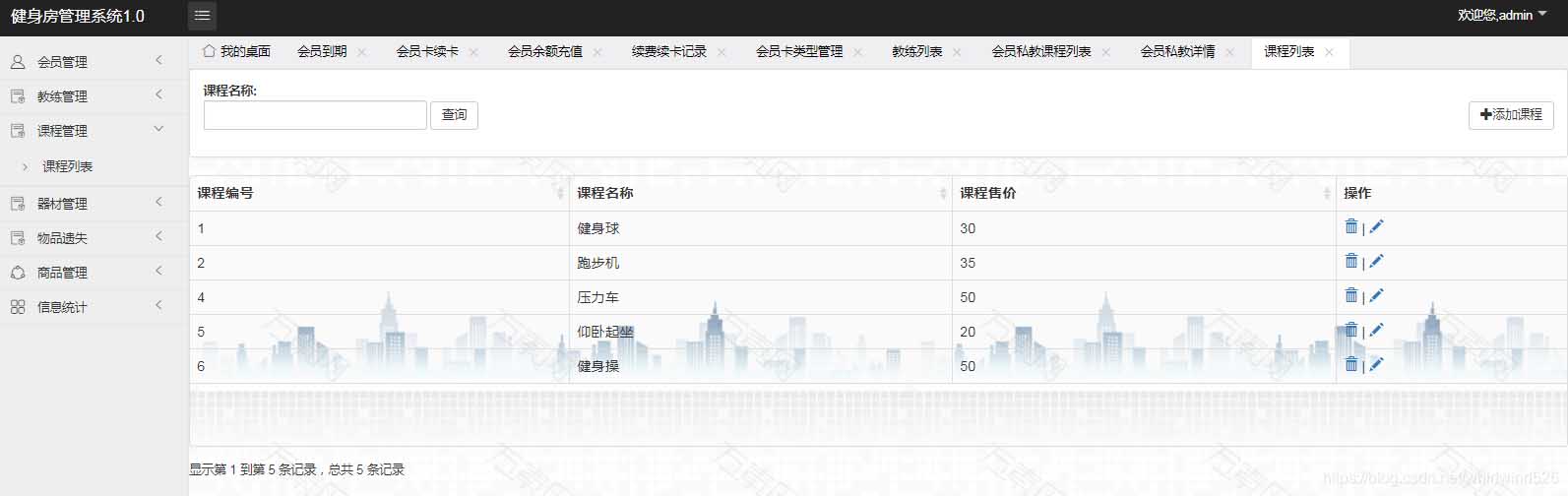
Task: Delete the 健身球 course with trash icon
Action: pos(1351,226)
